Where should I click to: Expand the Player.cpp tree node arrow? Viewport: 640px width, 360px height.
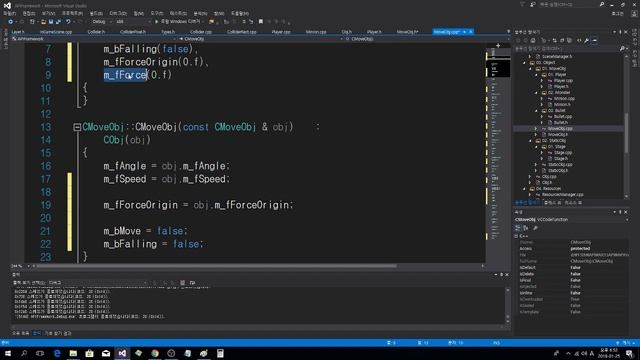542,81
